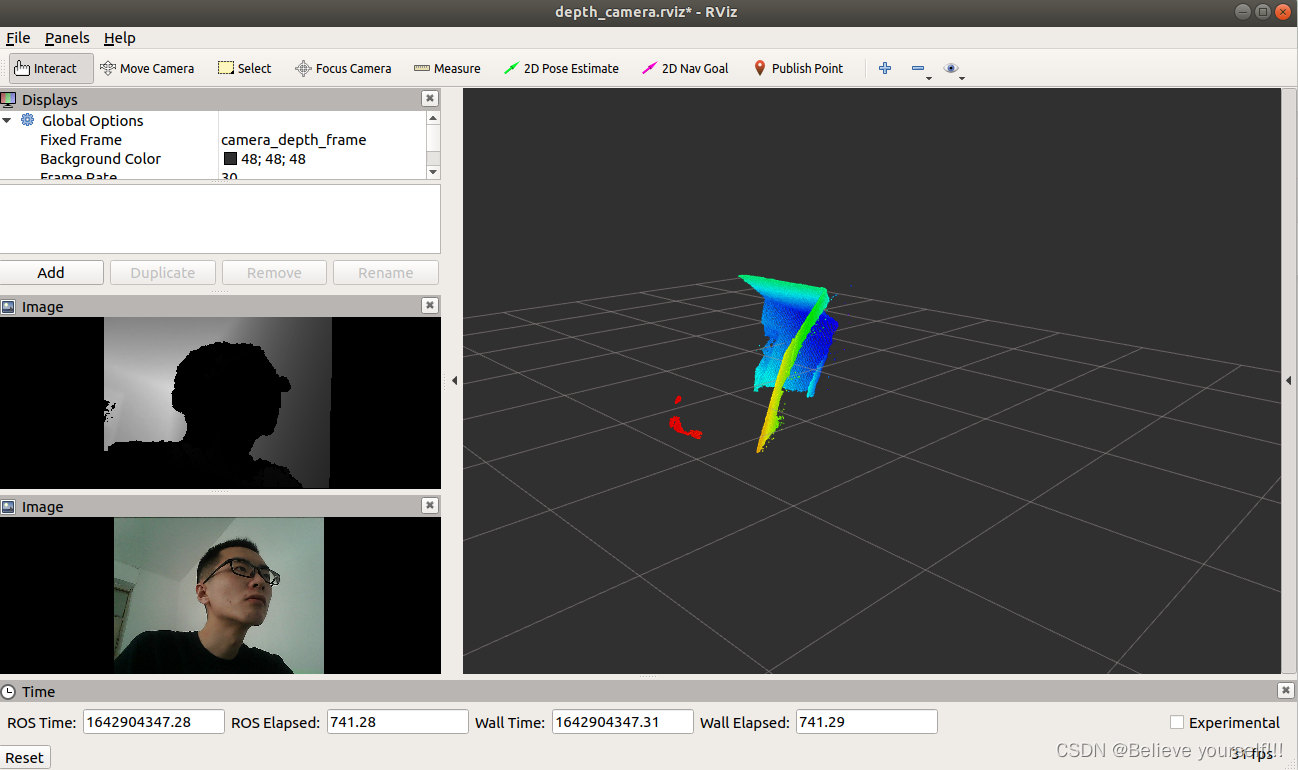Image resolution: width=1298 pixels, height=770 pixels.
Task: Select the 2D Nav Goal tool
Action: (x=685, y=68)
